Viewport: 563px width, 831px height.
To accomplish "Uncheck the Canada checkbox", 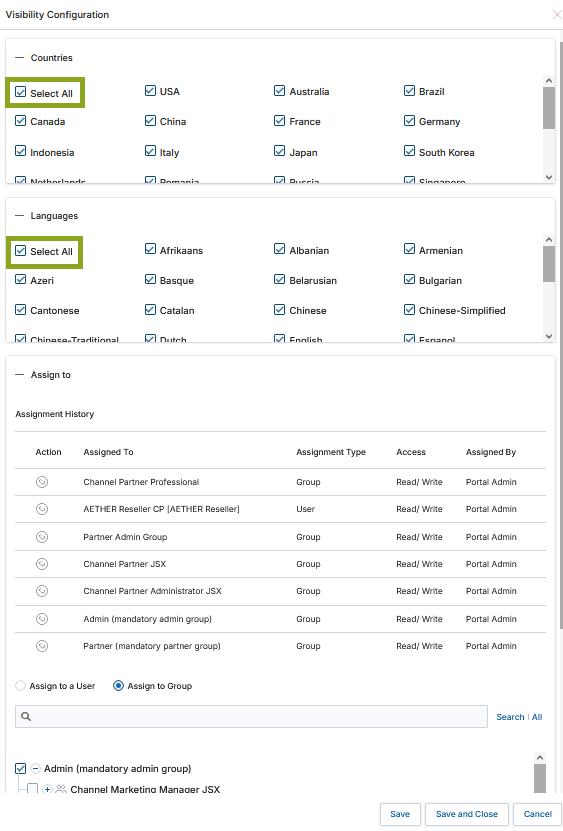I will point(21,121).
